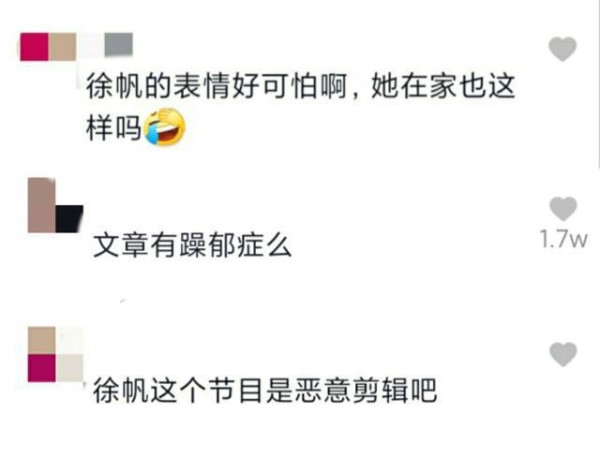The width and height of the screenshot is (600, 458).
Task: Click the gray block of the first blurred username
Action: click(119, 44)
